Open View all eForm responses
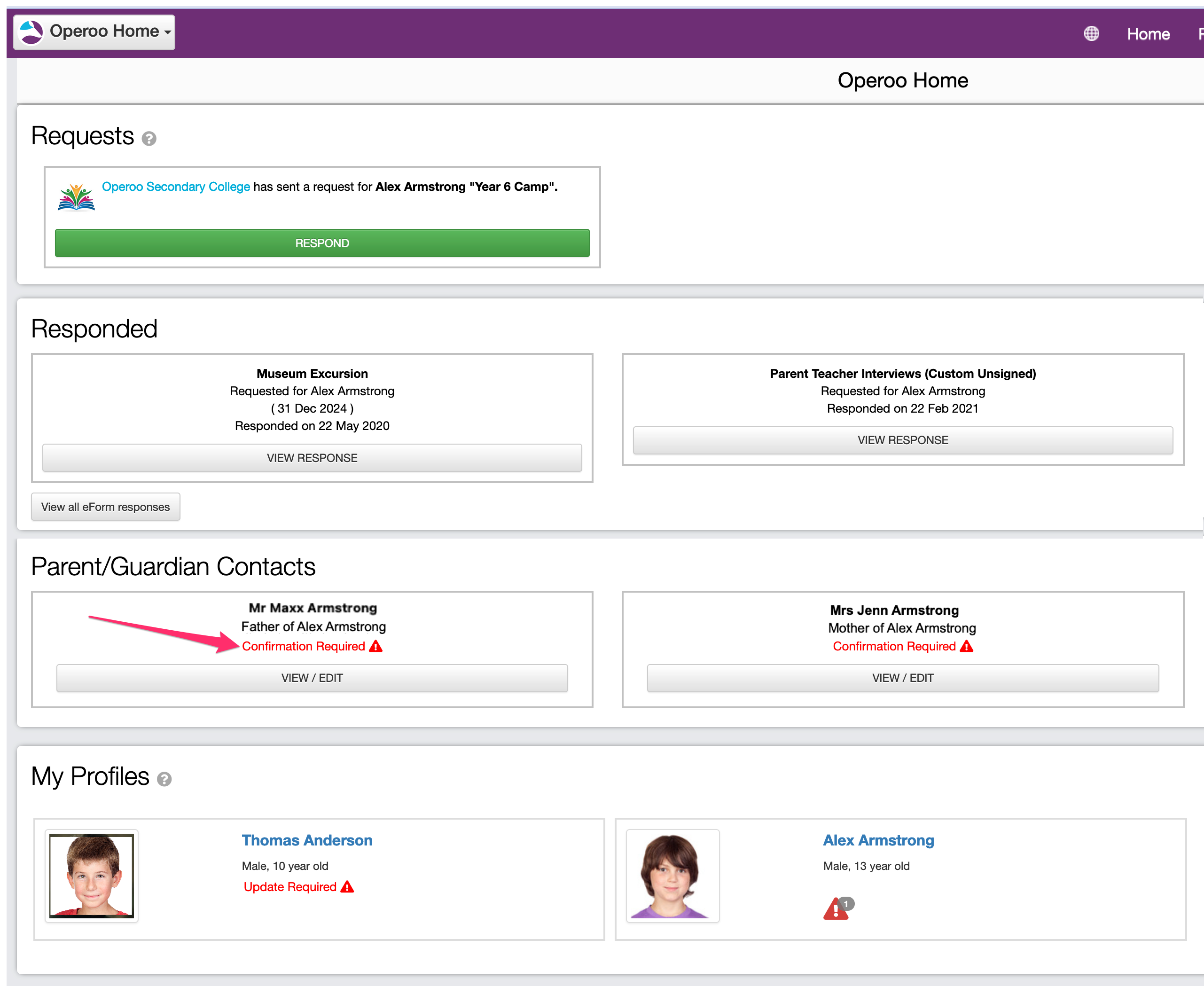The image size is (1204, 986). click(x=106, y=507)
